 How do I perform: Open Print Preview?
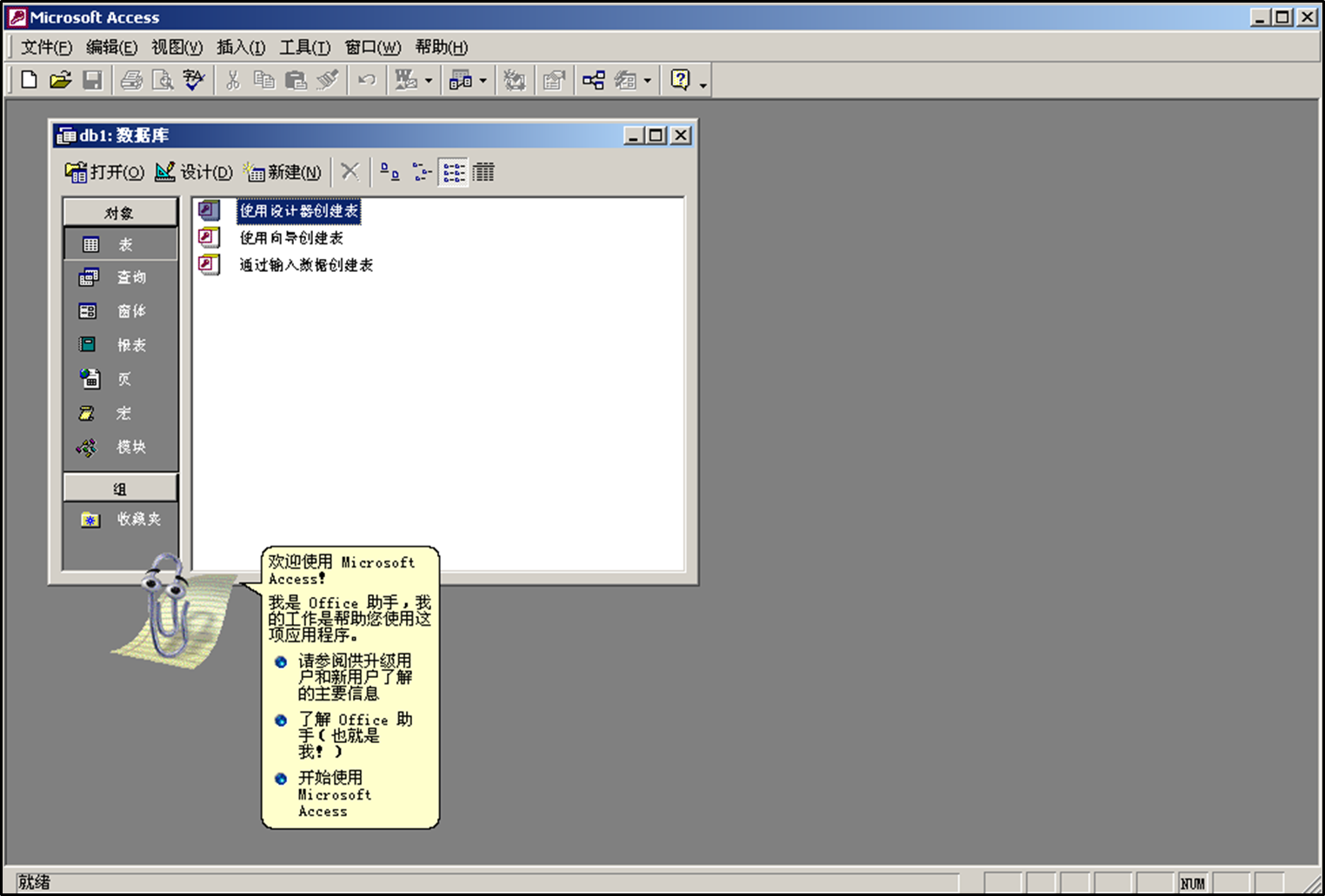click(x=162, y=80)
